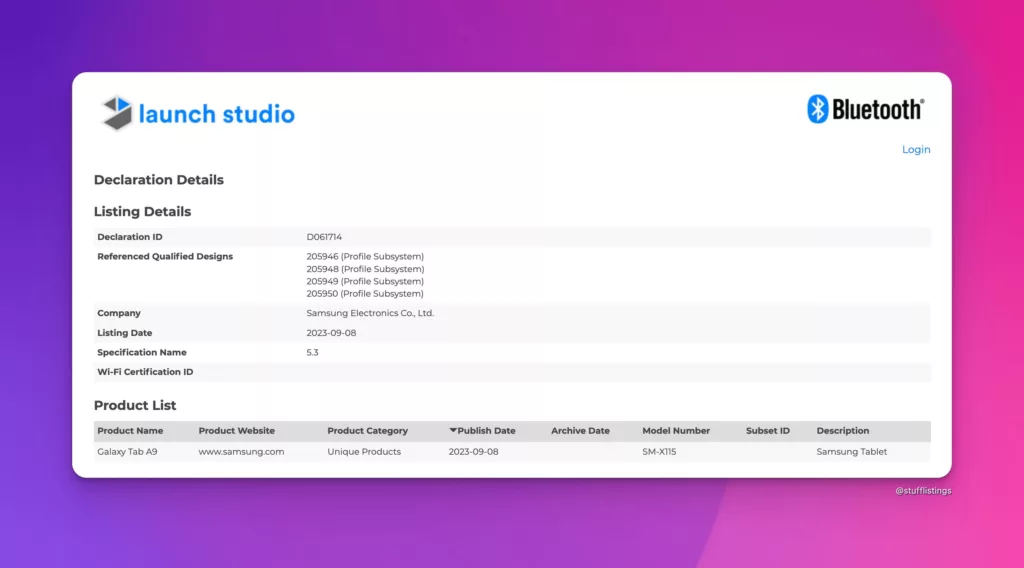Open the Login link
The width and height of the screenshot is (1024, 568).
click(x=915, y=150)
